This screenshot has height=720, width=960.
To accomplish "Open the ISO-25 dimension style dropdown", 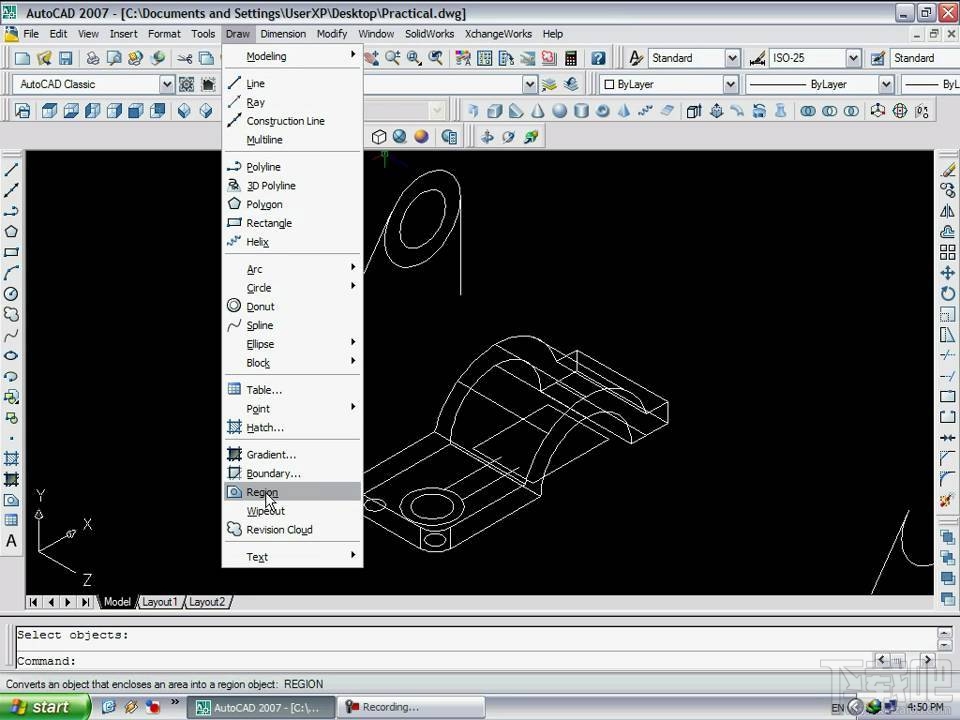I will [x=855, y=57].
